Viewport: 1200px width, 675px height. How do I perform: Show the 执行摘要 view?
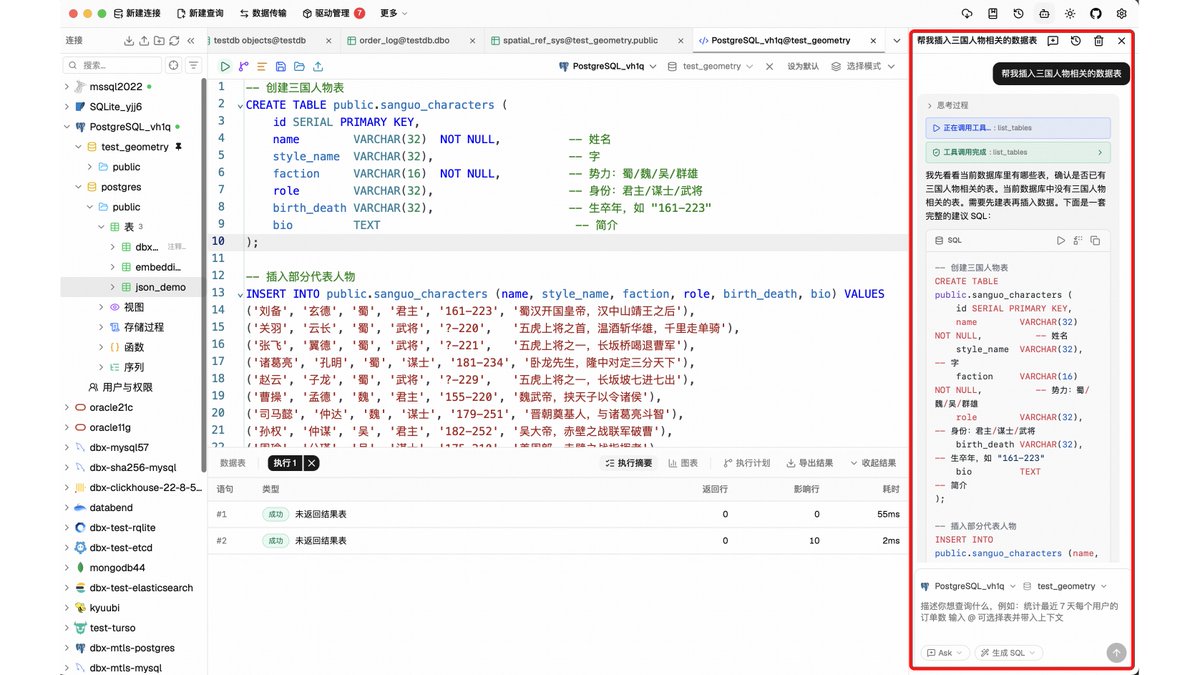tap(629, 463)
